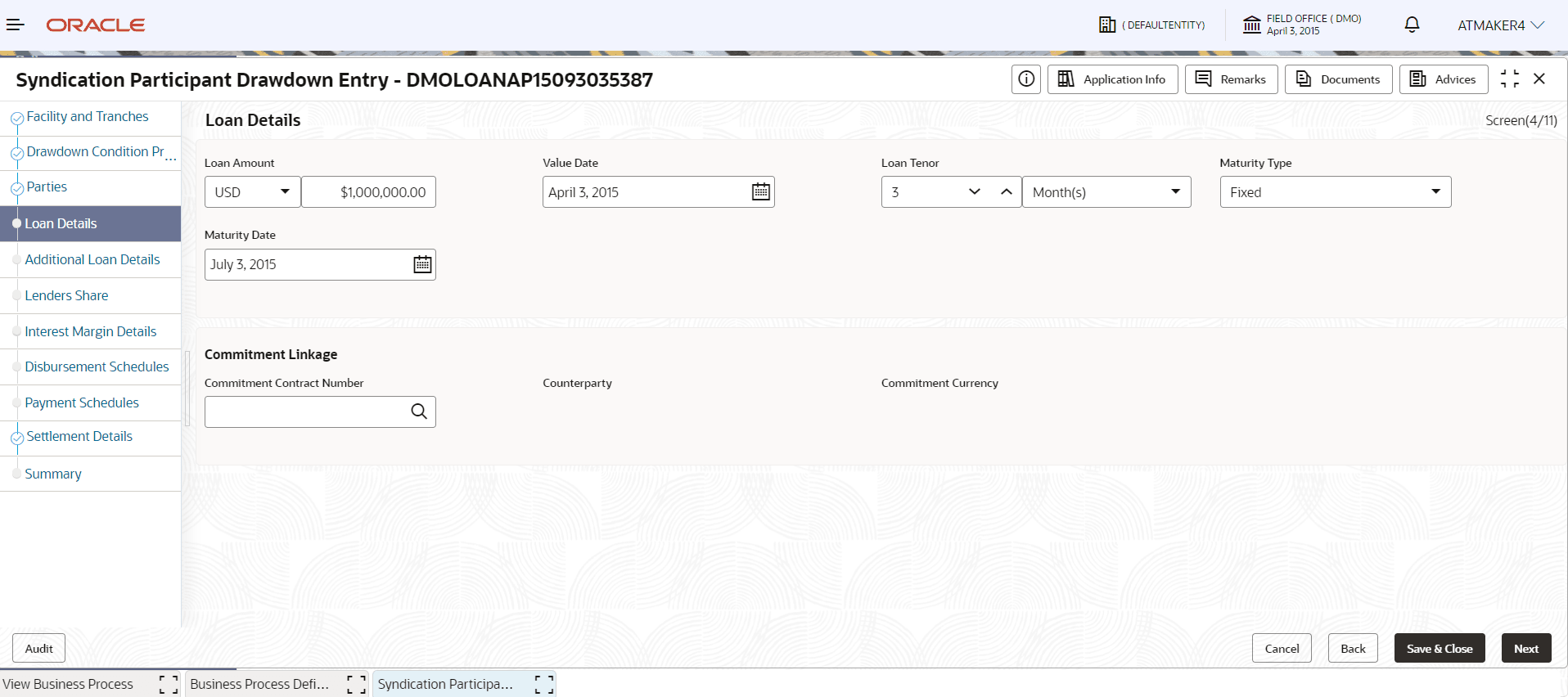The width and height of the screenshot is (1568, 697).
Task: Open the Remarks panel
Action: click(x=1231, y=79)
